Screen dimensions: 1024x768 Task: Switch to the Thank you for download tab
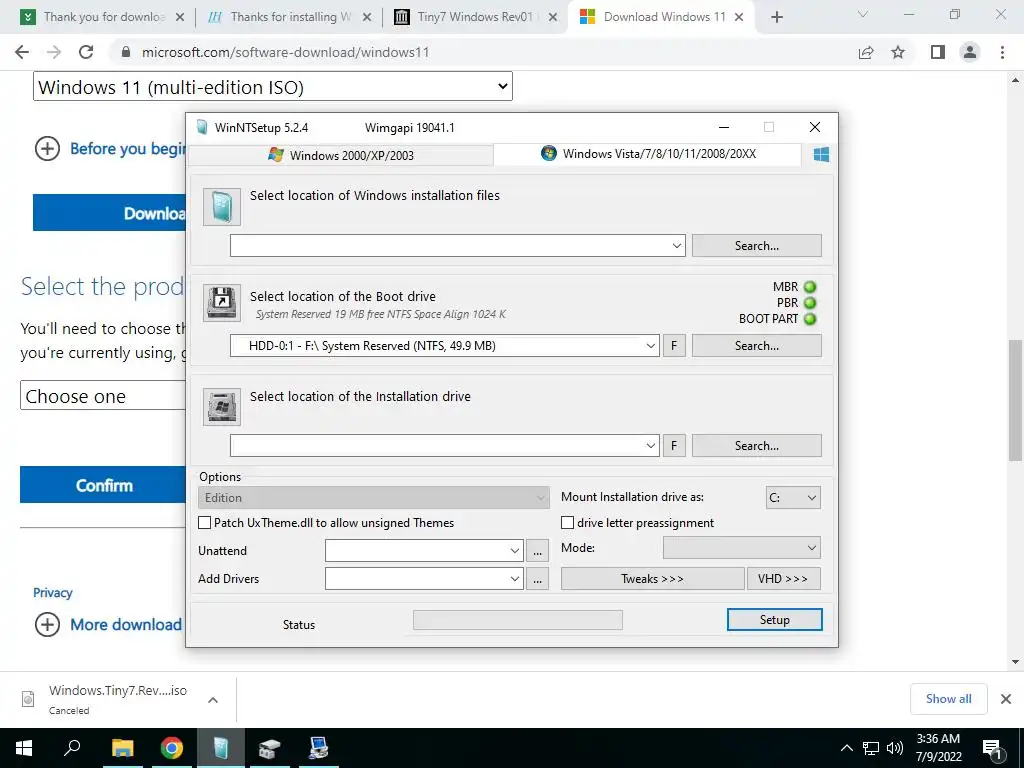click(103, 17)
